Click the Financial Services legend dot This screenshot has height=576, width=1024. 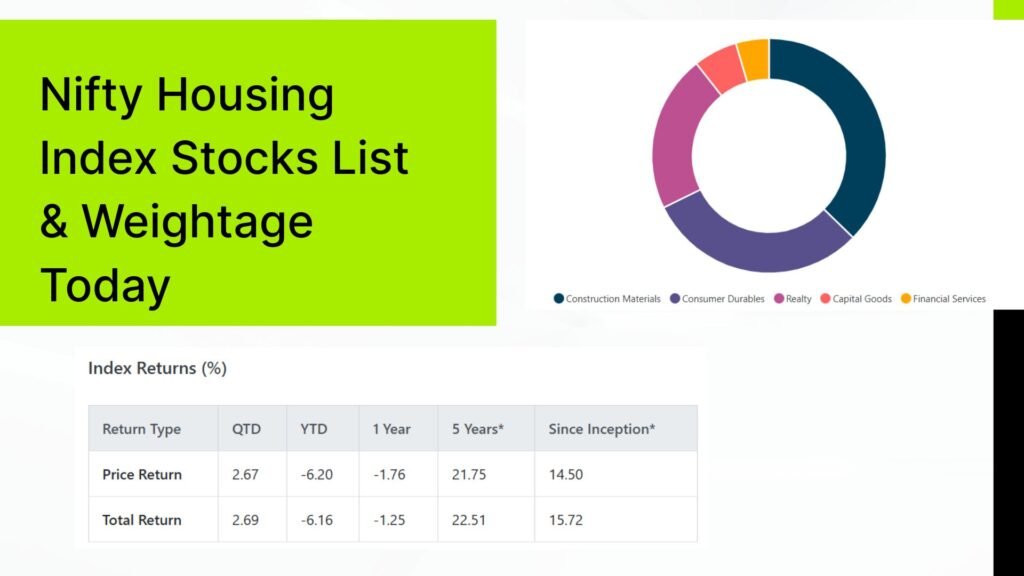point(906,298)
